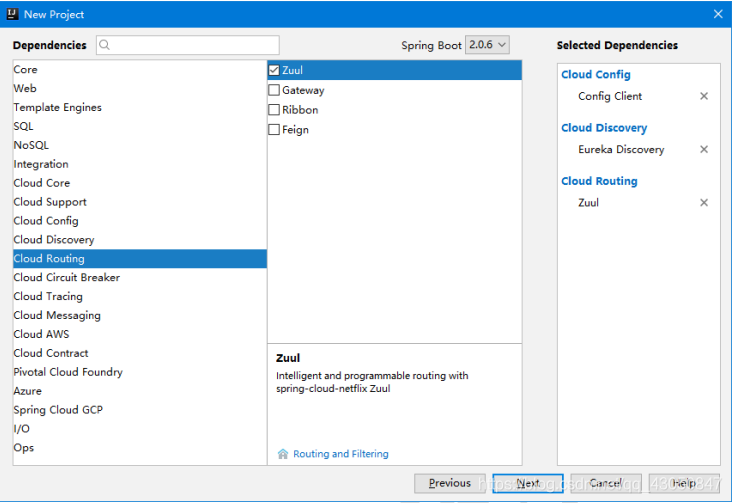Select the Core category
This screenshot has height=503, width=732.
(140, 70)
